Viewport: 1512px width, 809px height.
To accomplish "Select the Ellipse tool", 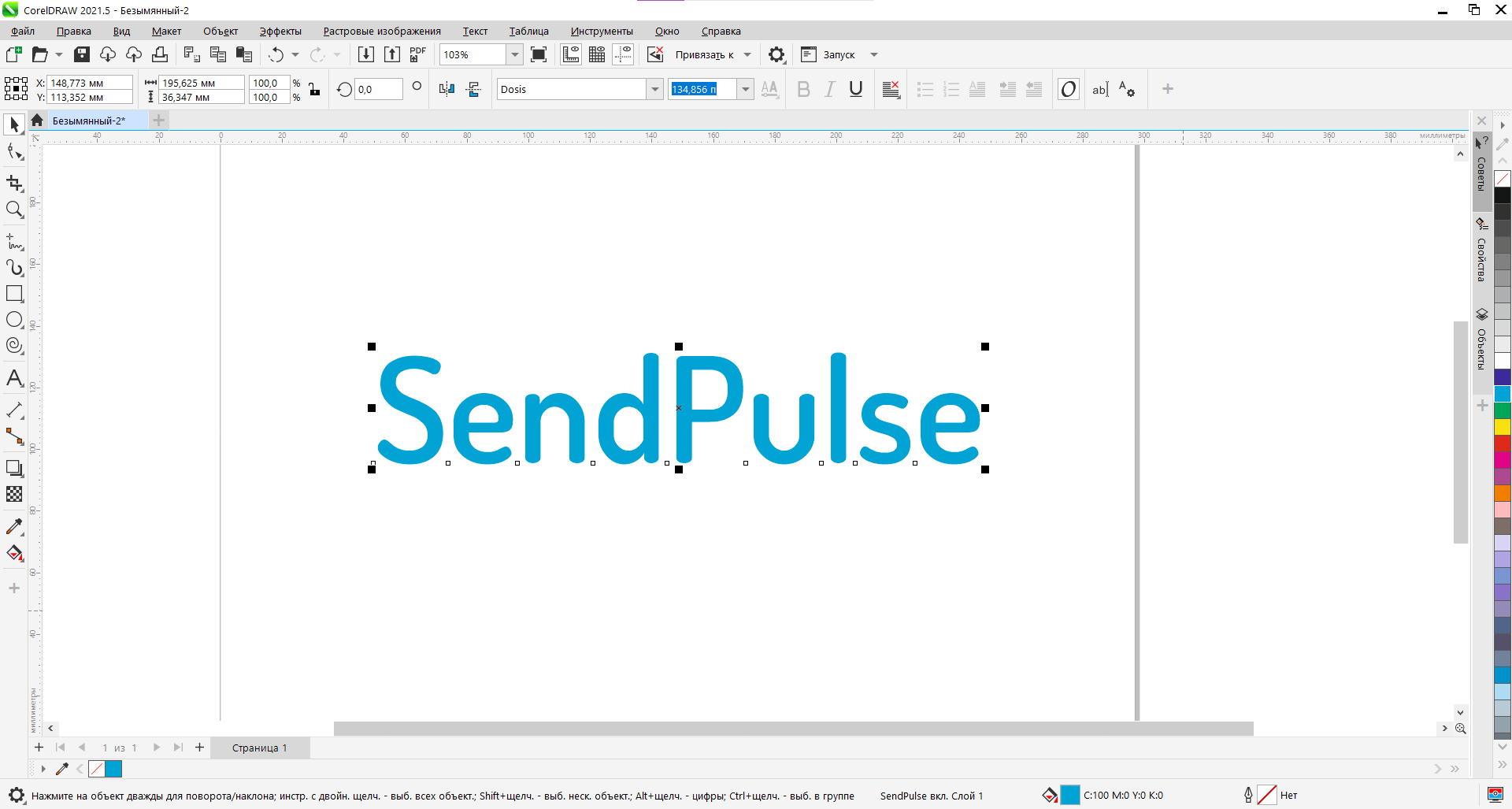I will 14,319.
